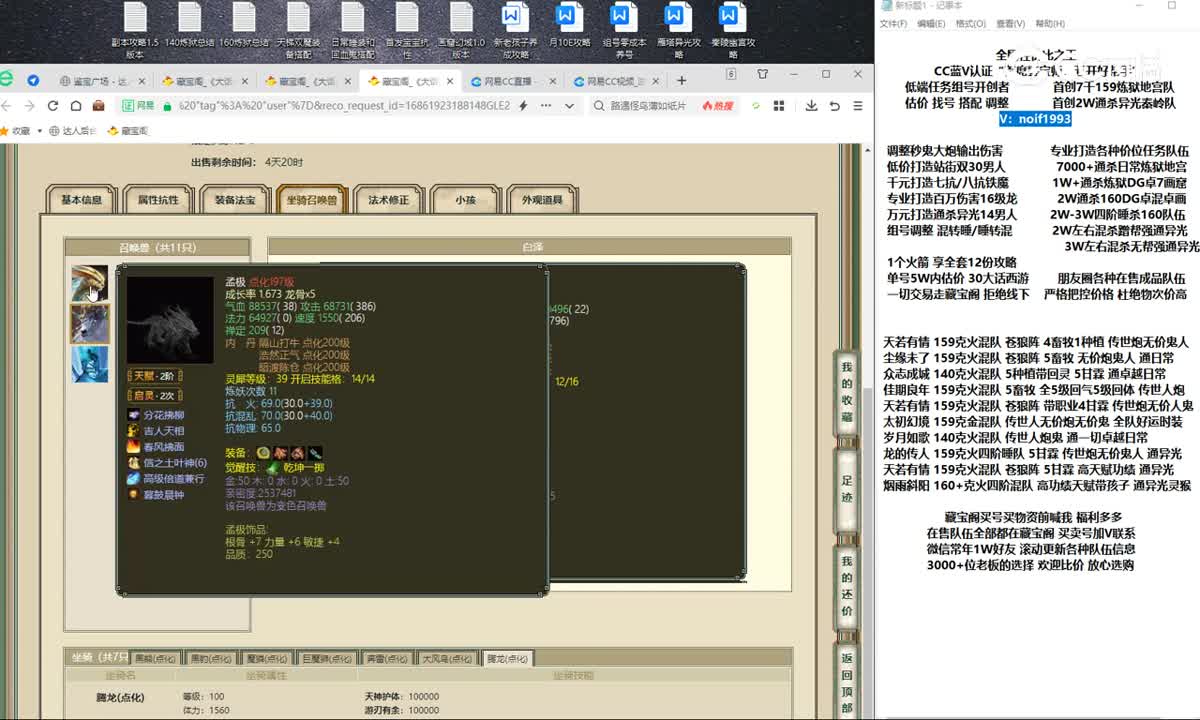
Task: Click the 360 browser logo icon
Action: [x=6, y=79]
